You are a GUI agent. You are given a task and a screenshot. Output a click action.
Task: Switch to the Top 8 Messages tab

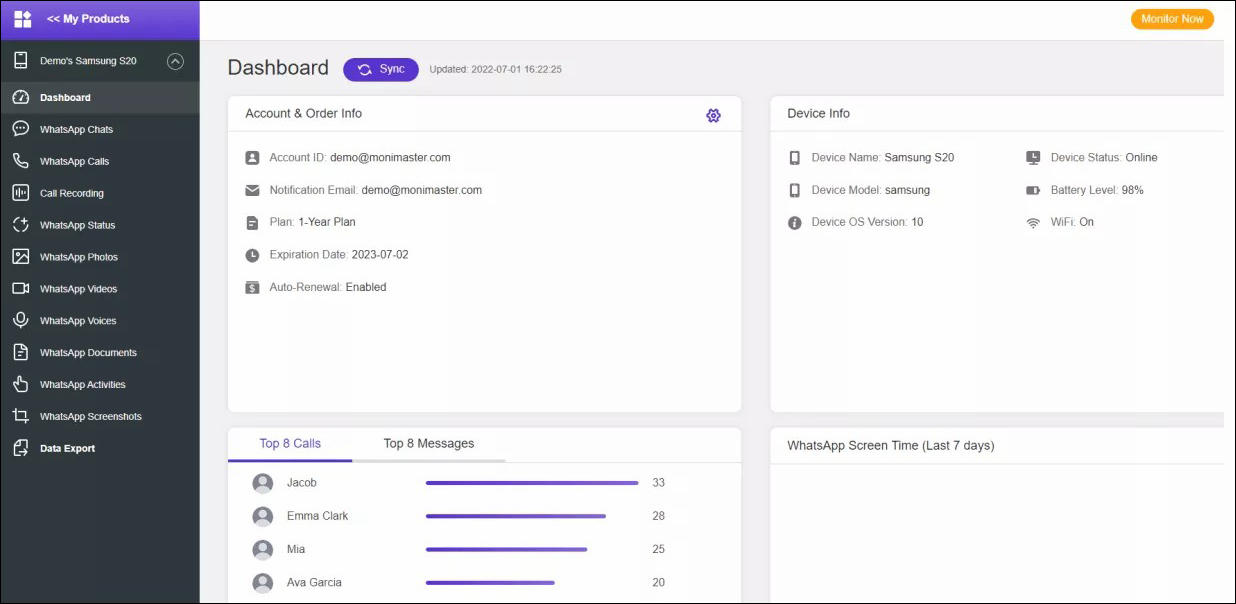point(428,443)
